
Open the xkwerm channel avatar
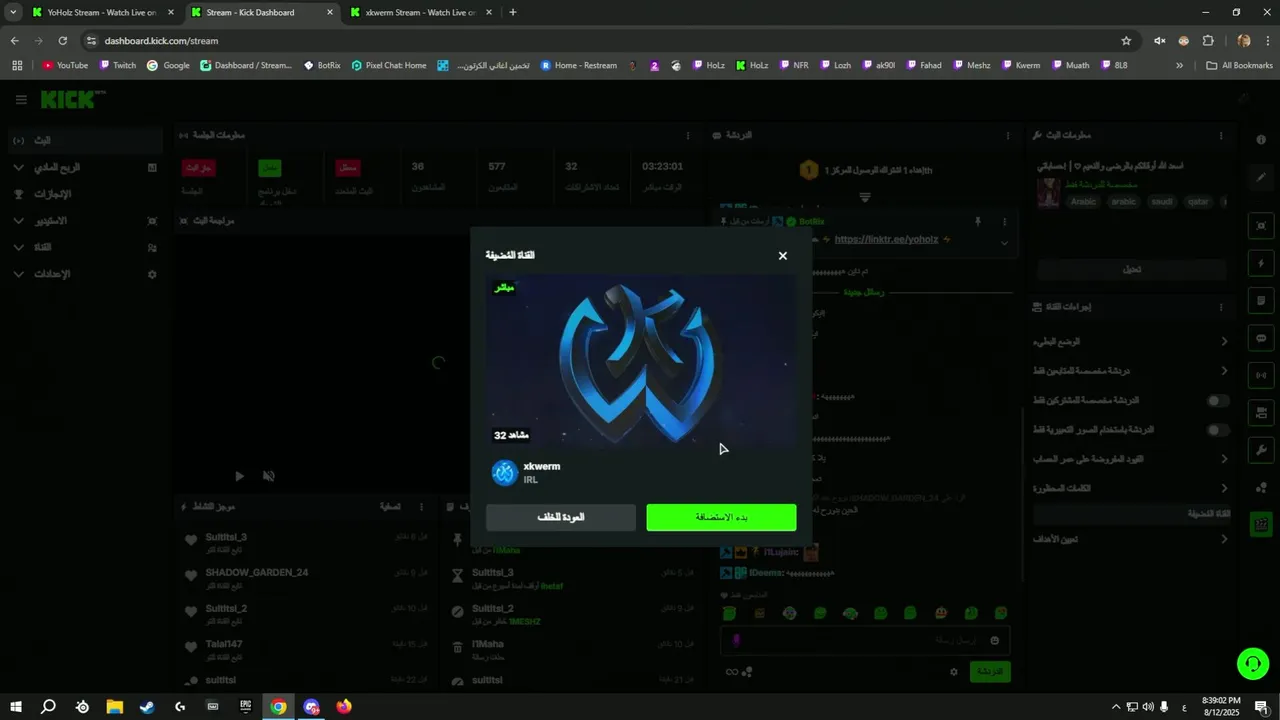click(505, 473)
